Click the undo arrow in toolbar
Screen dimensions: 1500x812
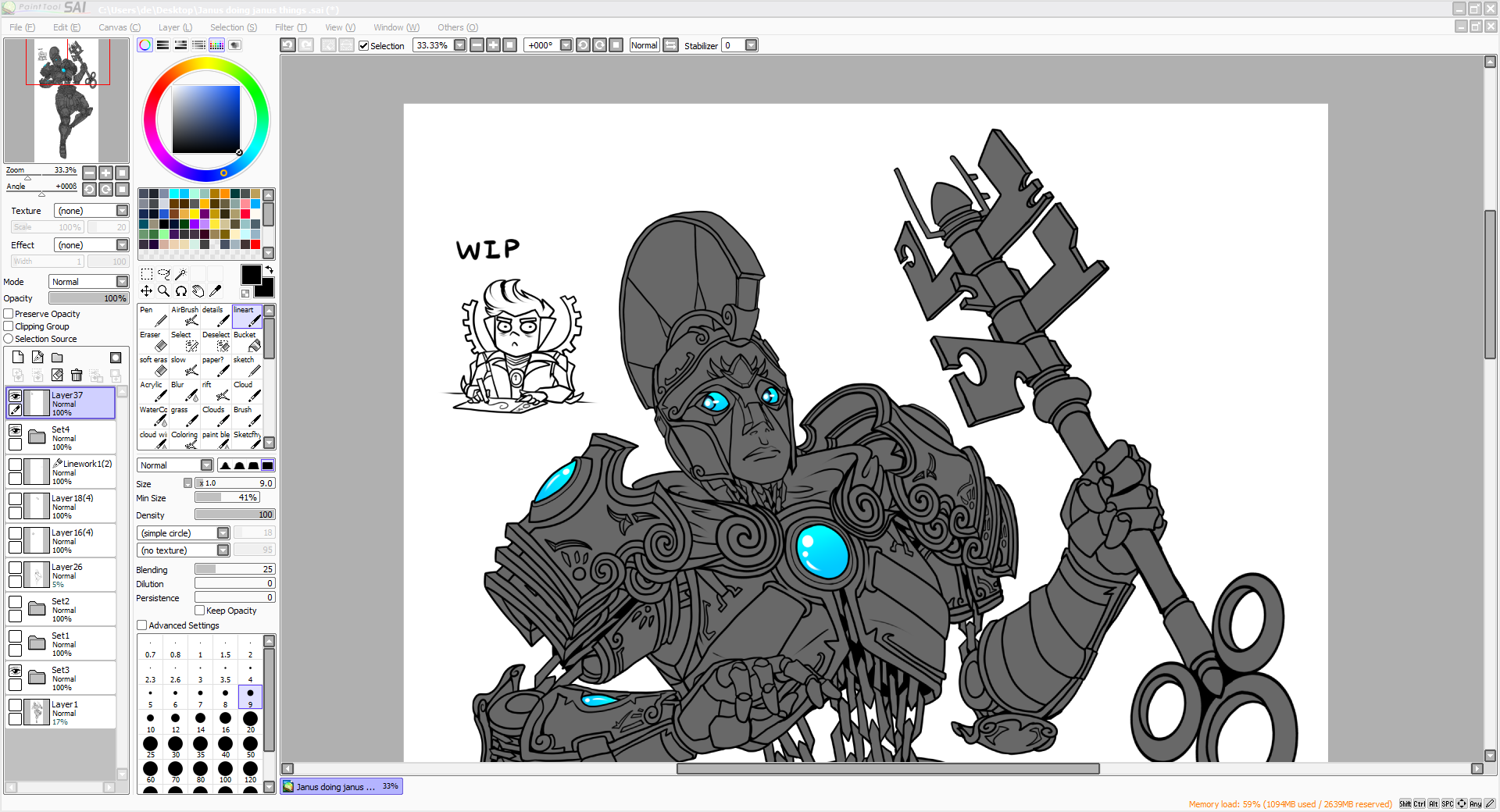click(x=288, y=45)
